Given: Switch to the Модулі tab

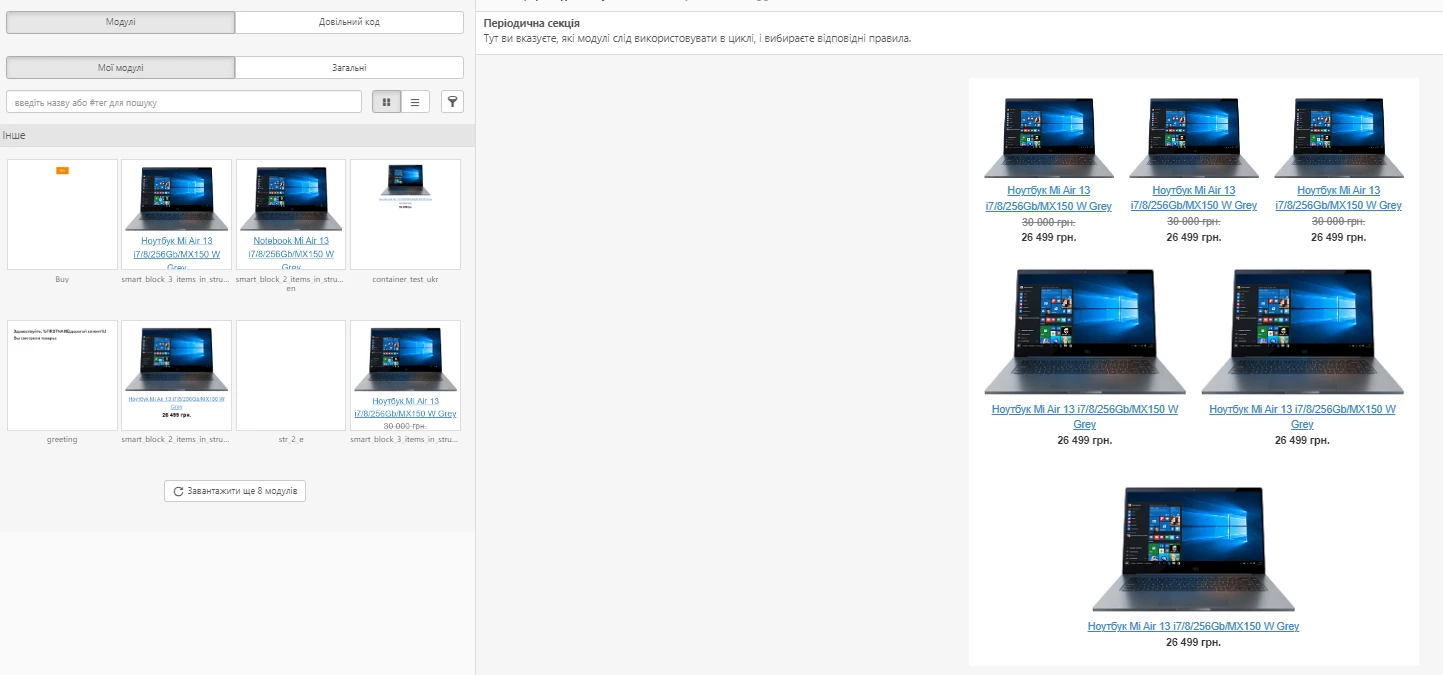Looking at the screenshot, I should click(x=120, y=22).
